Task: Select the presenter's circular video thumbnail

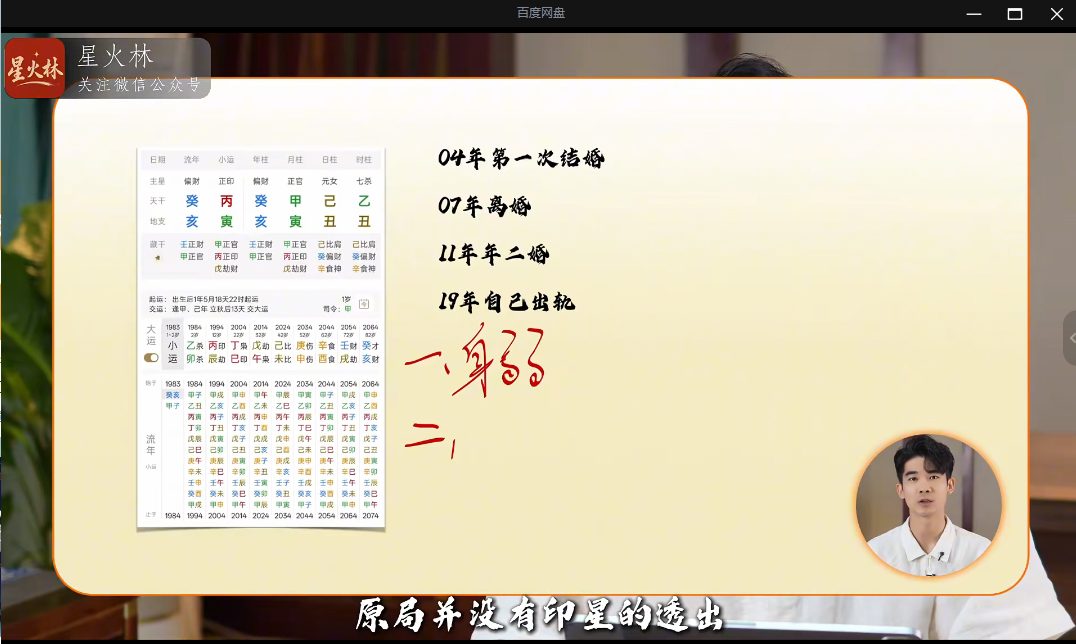Action: 928,505
